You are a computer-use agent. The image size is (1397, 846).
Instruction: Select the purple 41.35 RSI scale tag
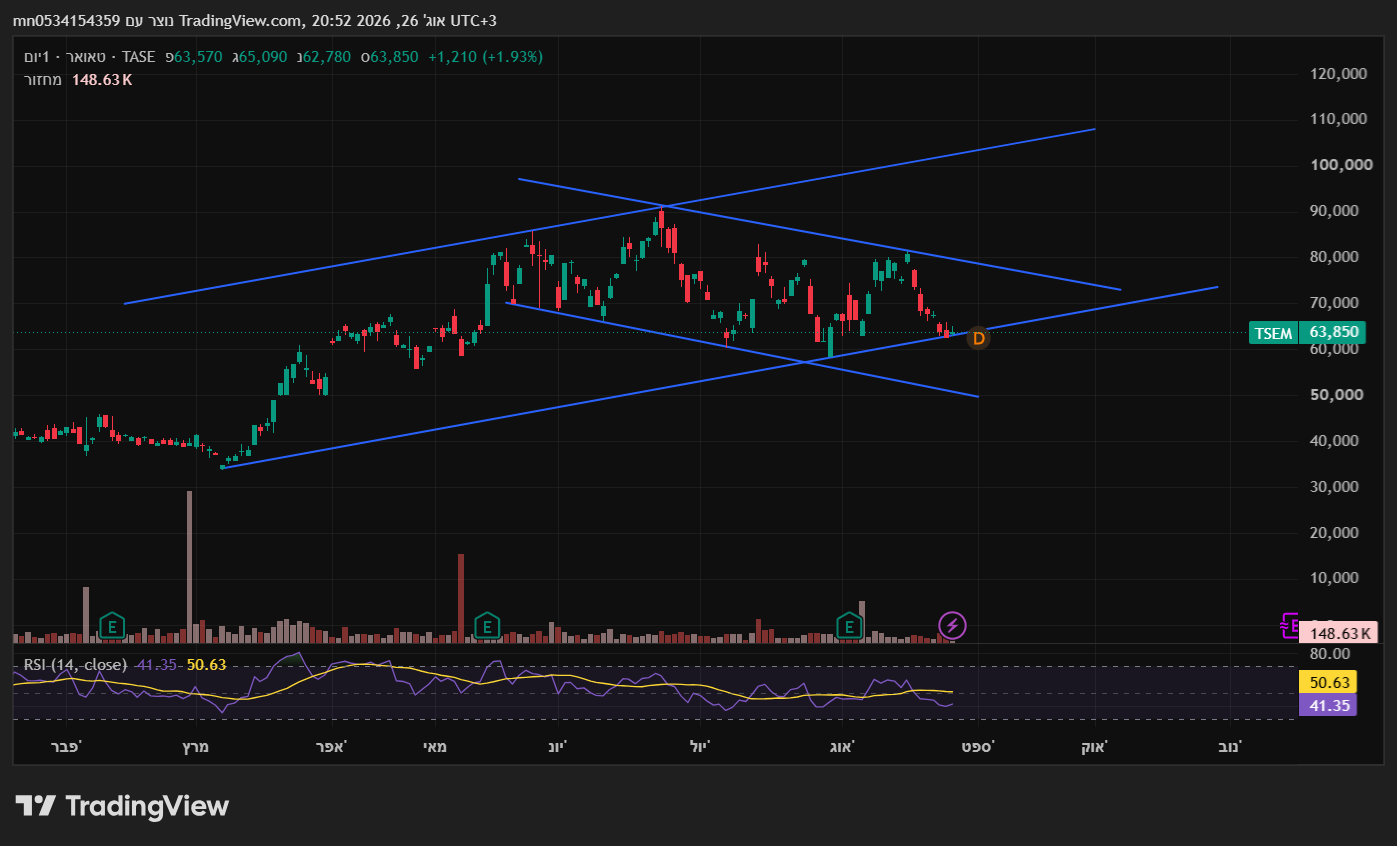[x=1327, y=705]
